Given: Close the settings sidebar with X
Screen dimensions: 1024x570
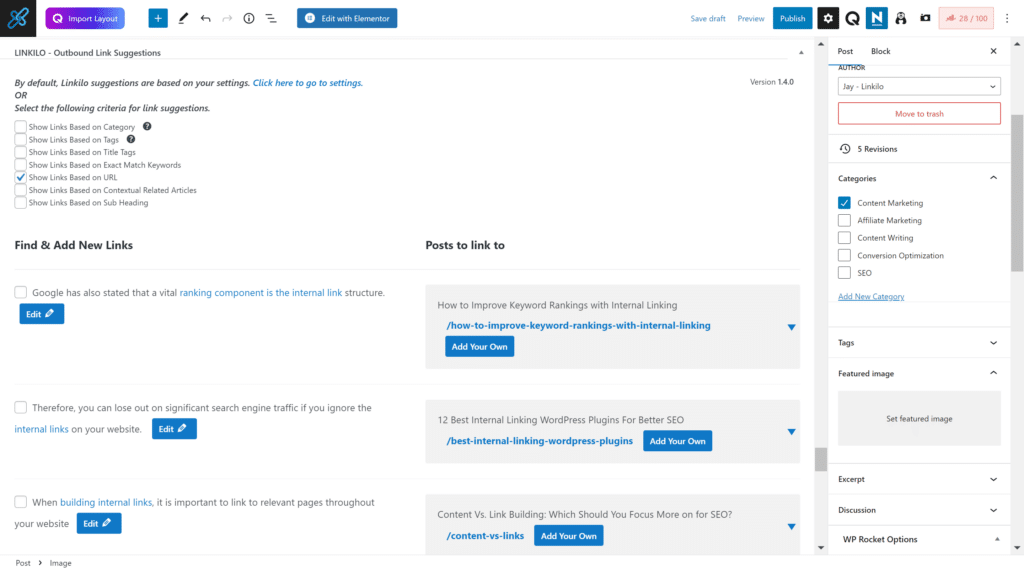Looking at the screenshot, I should click(x=993, y=51).
